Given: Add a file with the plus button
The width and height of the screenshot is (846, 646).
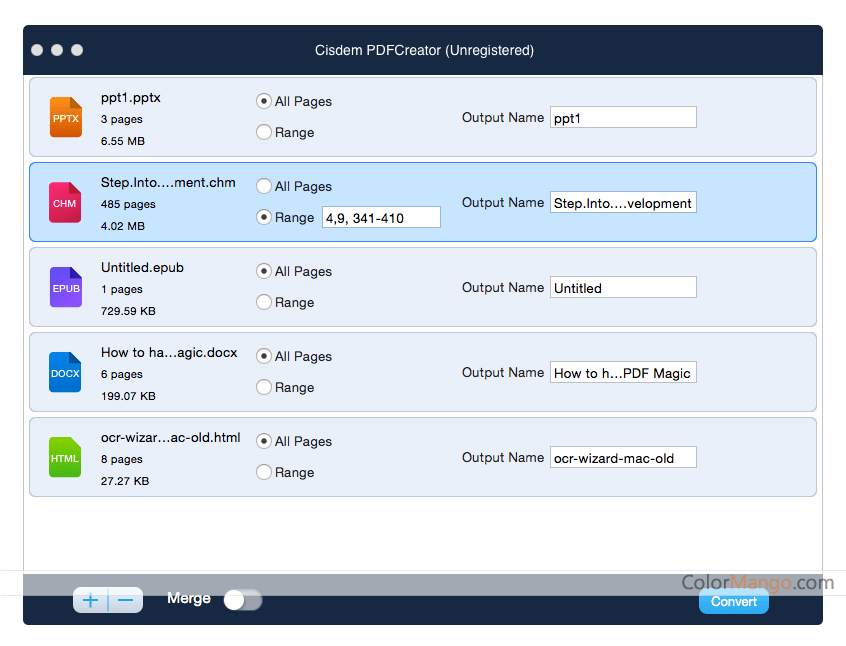Looking at the screenshot, I should 91,600.
